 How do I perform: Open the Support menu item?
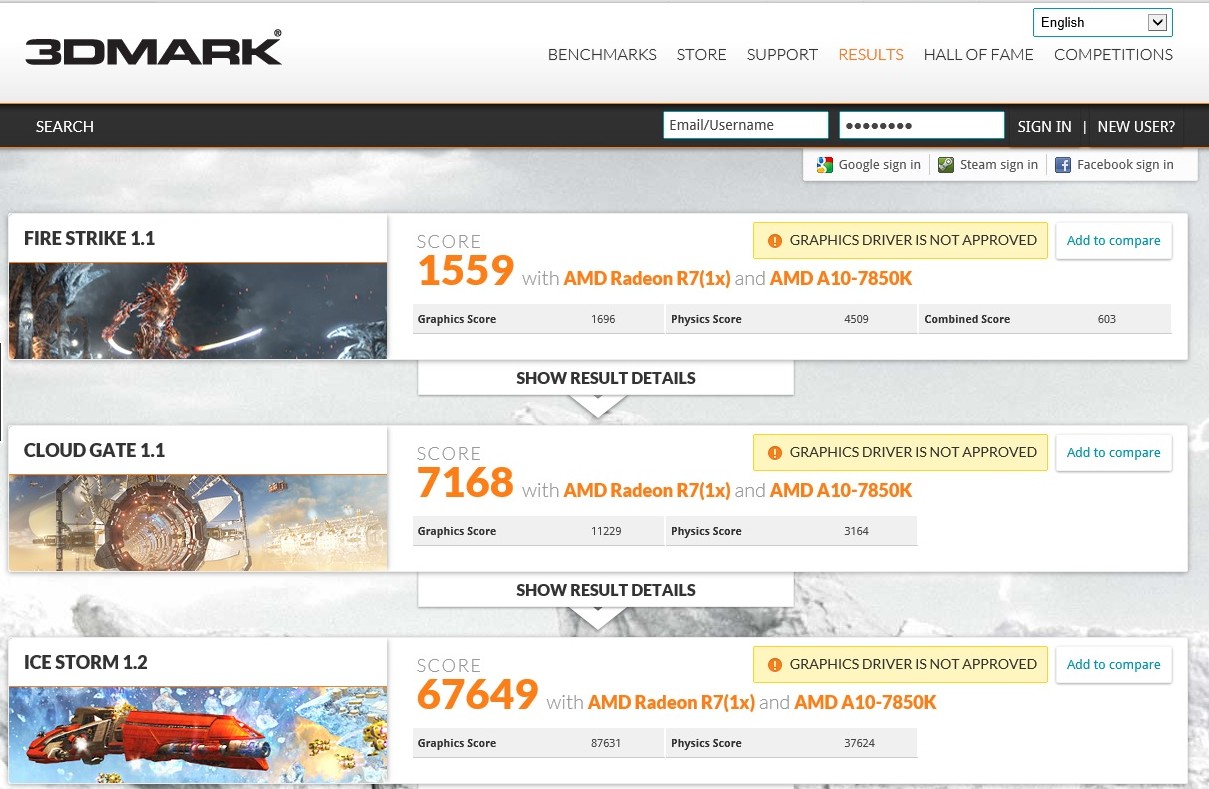[x=782, y=55]
